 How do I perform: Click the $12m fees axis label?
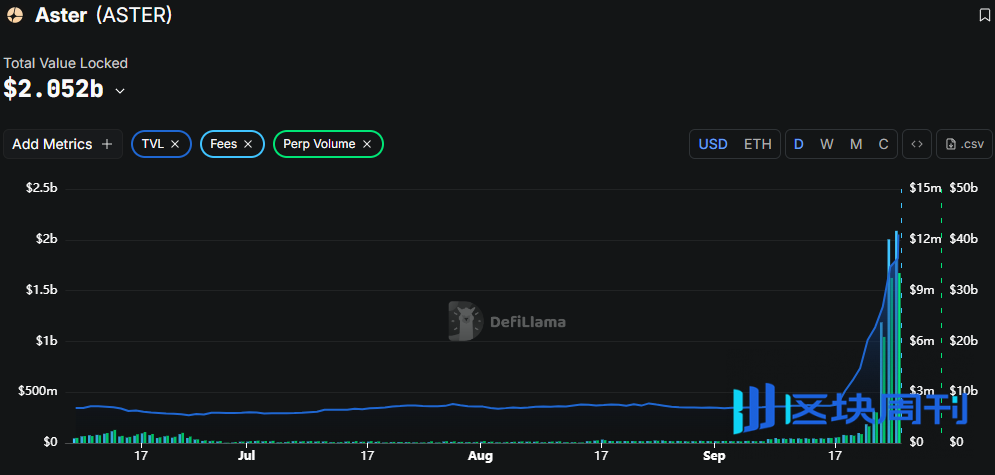click(925, 238)
